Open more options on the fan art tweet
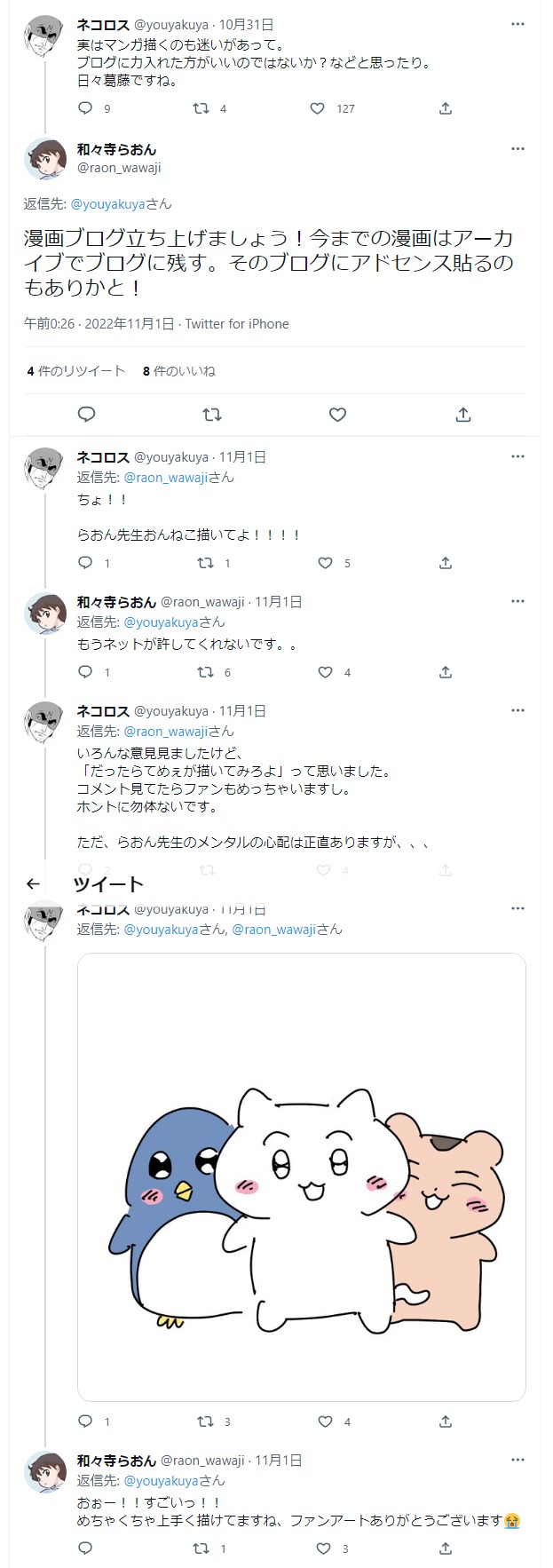 pyautogui.click(x=517, y=909)
